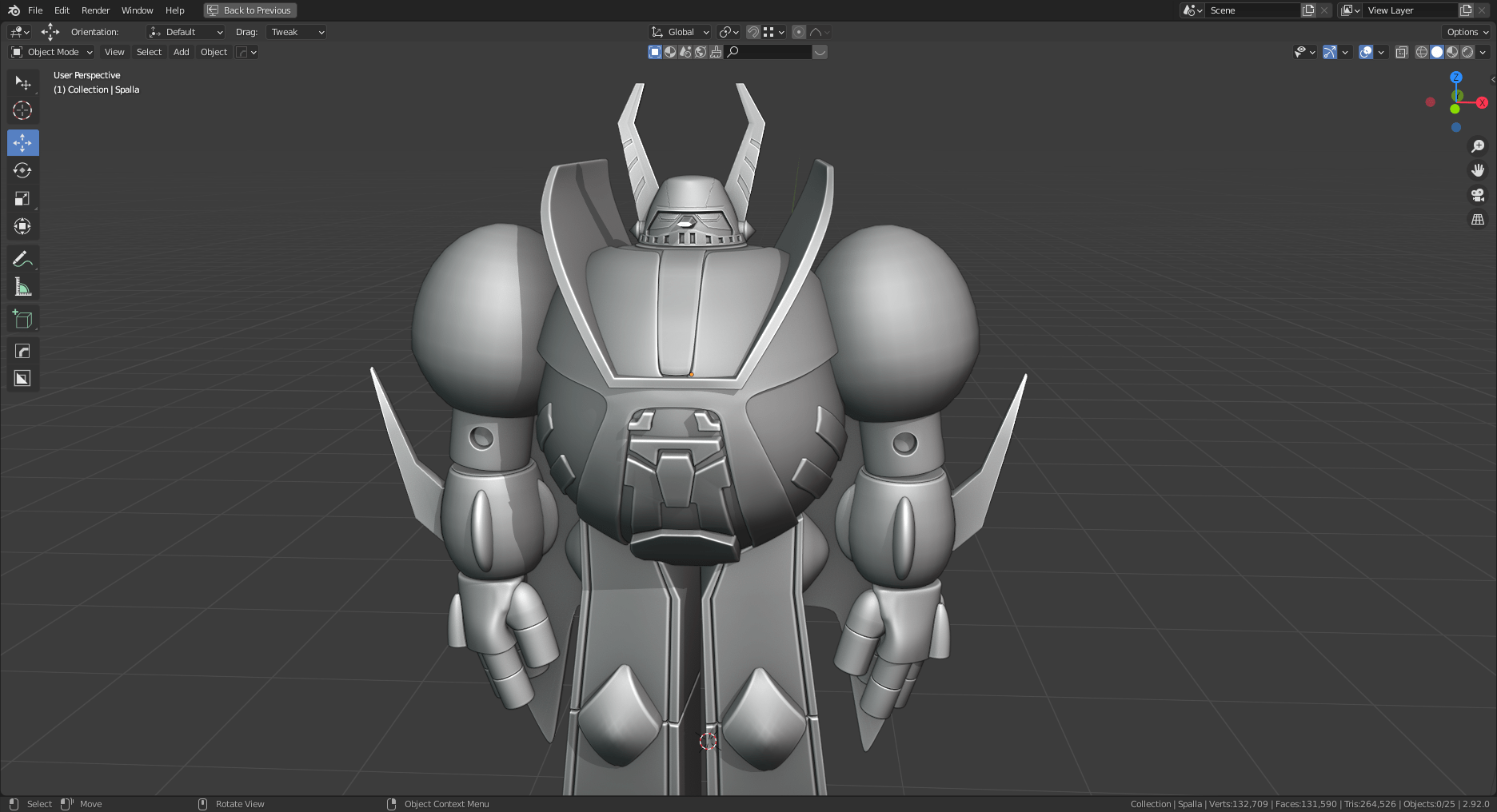Activate the 3D Cursor tool
1497x812 pixels.
click(23, 110)
